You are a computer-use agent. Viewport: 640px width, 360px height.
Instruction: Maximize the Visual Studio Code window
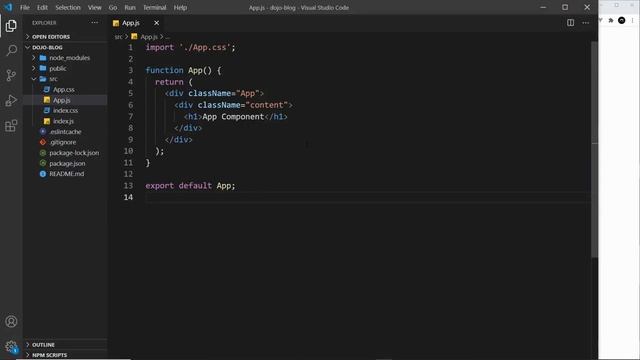coord(565,7)
